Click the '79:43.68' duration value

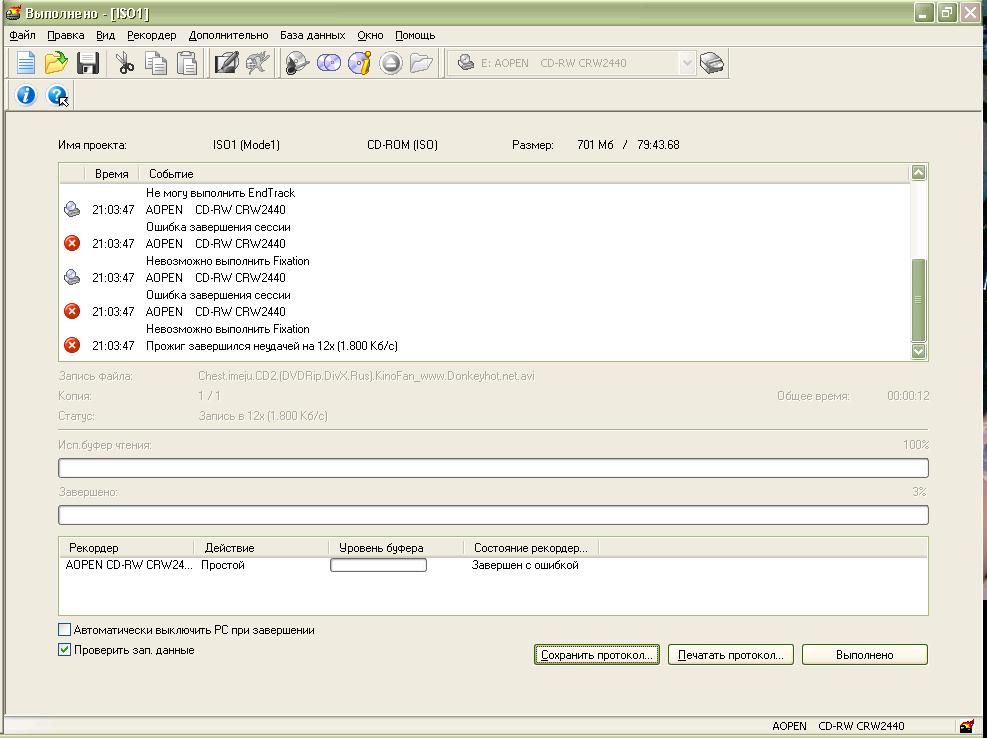pos(658,145)
